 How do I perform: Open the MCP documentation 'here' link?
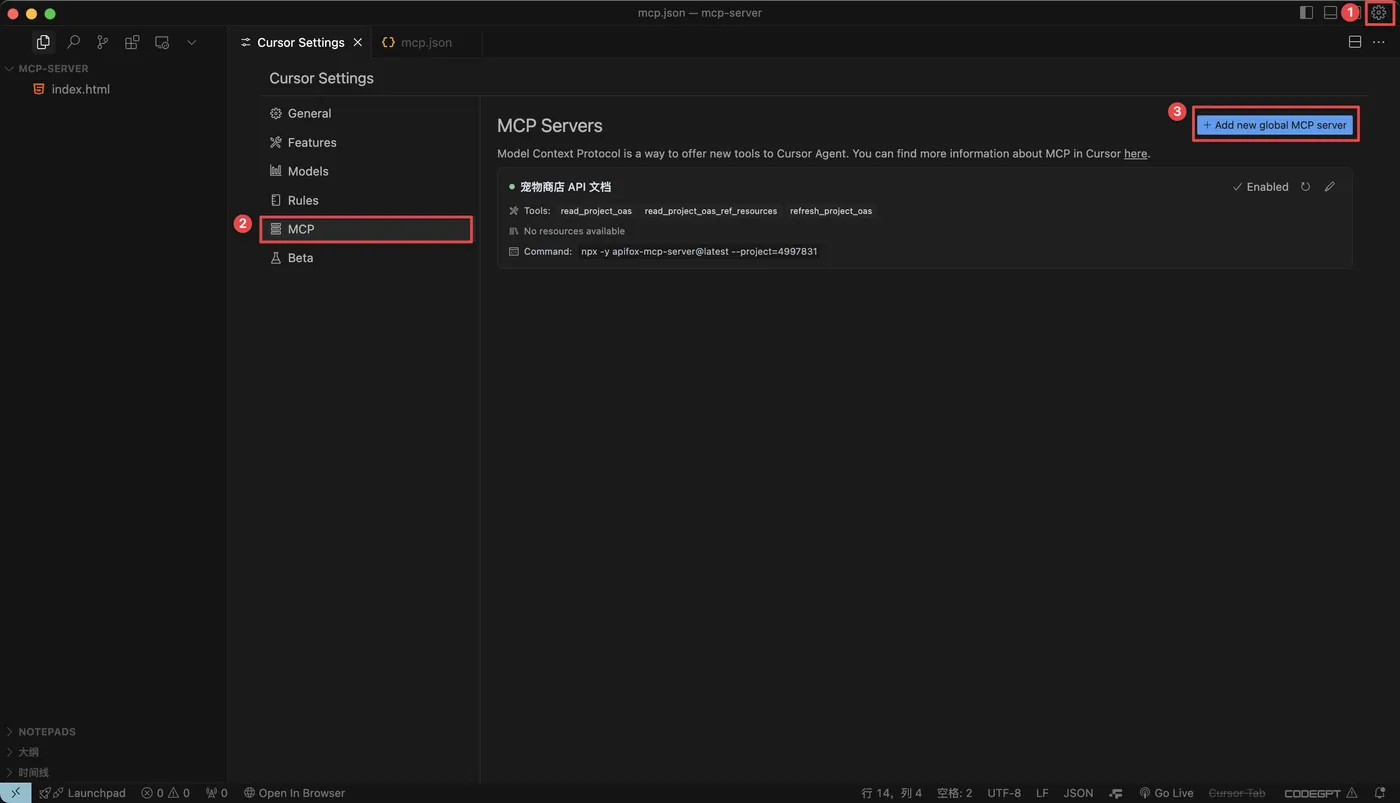(1135, 154)
